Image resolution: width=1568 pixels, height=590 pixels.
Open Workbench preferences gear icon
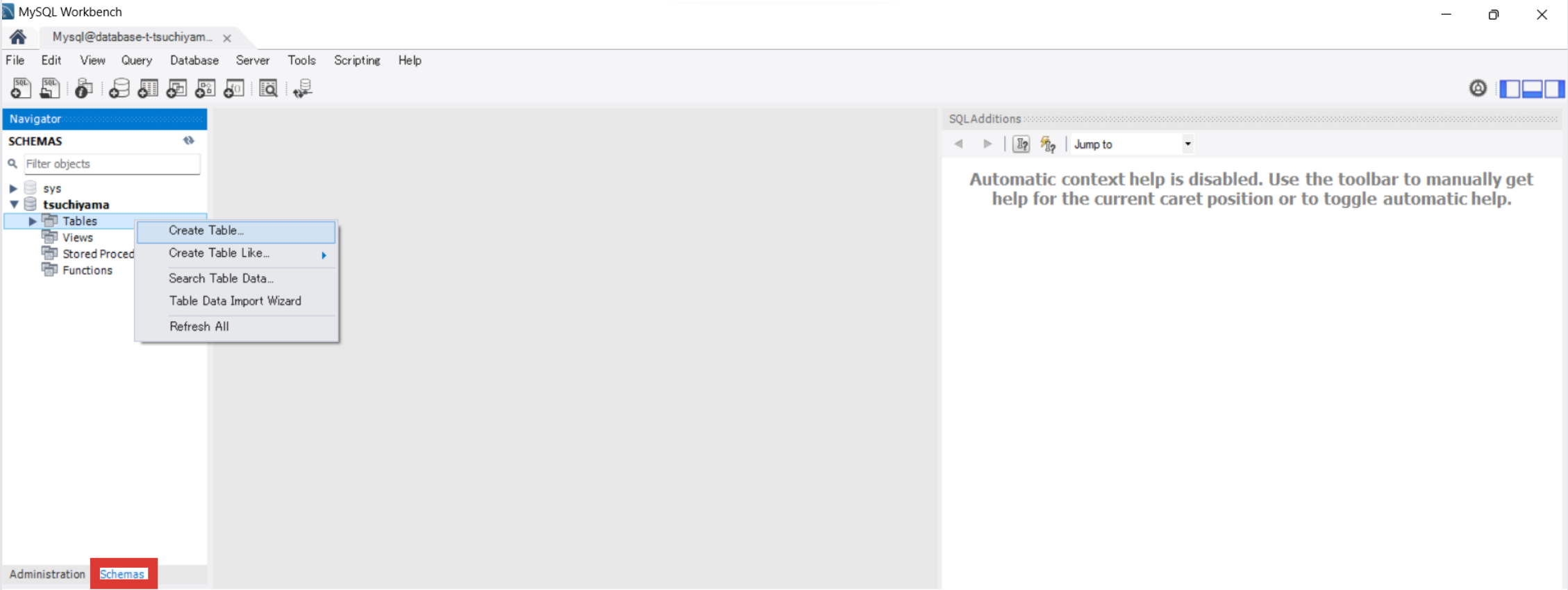coord(1478,88)
